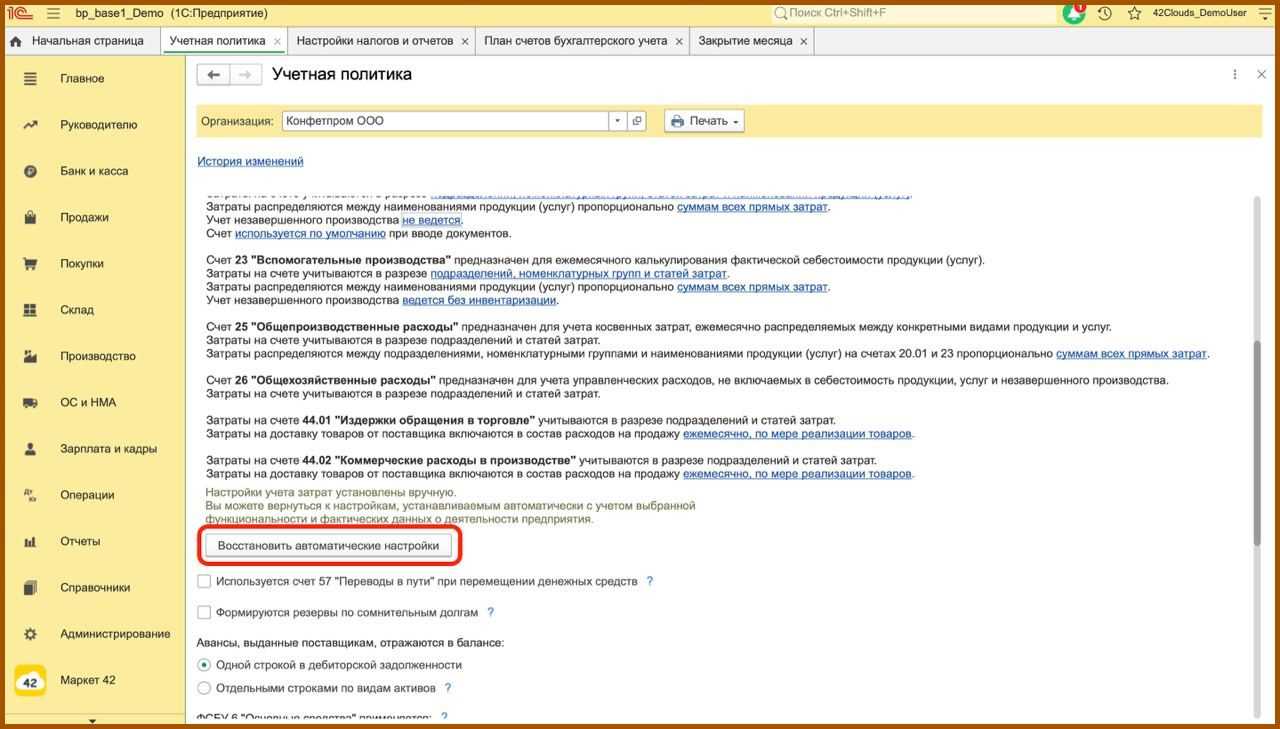Open the 42Clouds_DemoUser user menu
Screen dimensions: 1280x729
[x=1199, y=13]
